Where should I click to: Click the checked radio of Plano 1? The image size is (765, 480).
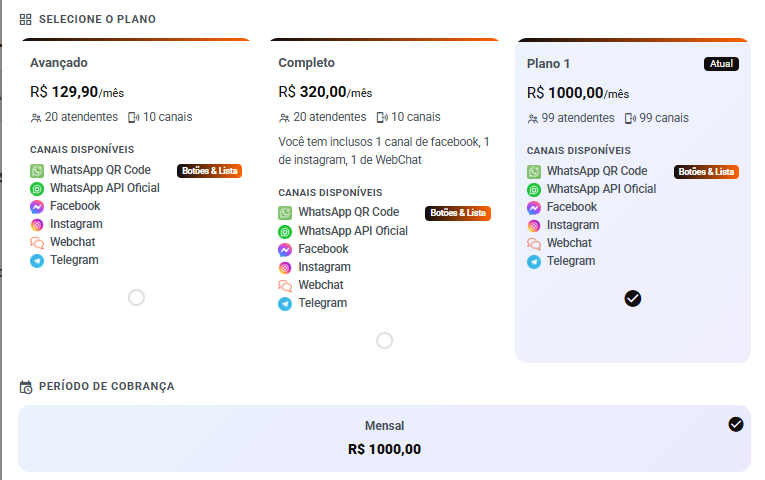pyautogui.click(x=633, y=299)
